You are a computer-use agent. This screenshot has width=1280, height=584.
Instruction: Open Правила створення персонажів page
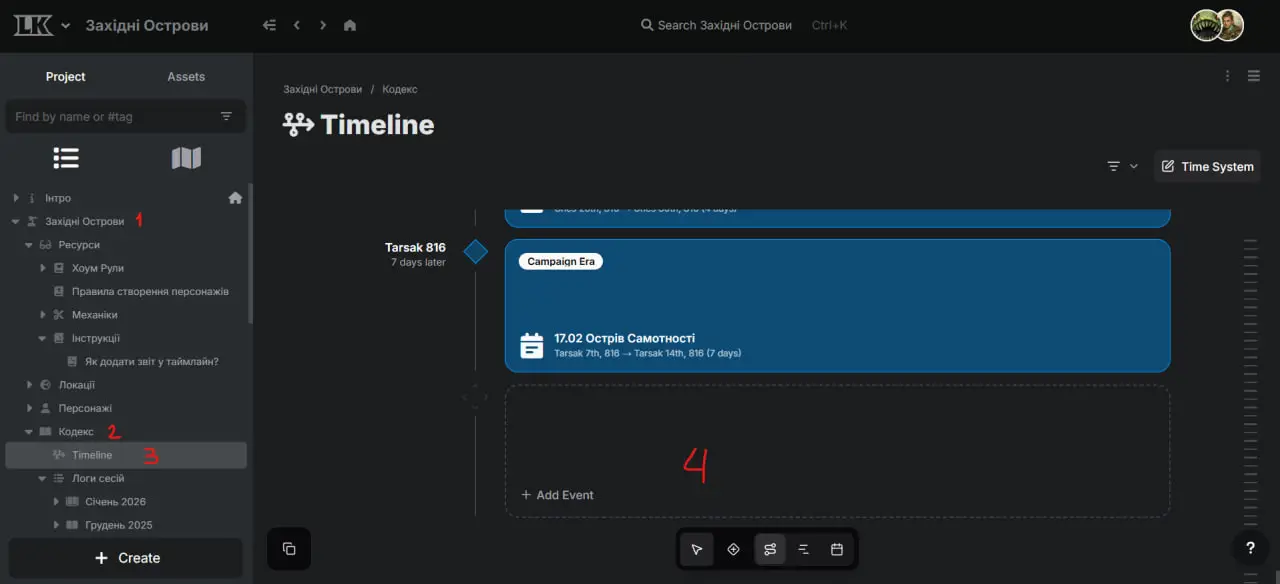(x=150, y=291)
